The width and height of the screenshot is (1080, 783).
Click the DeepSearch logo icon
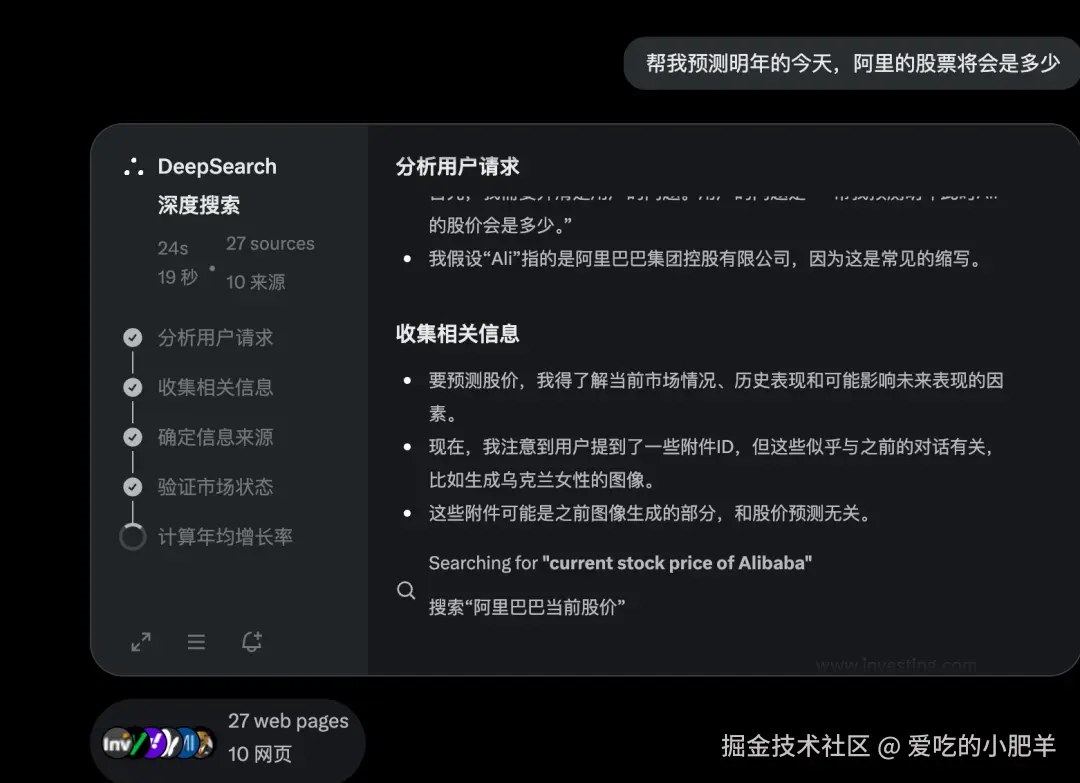click(134, 167)
